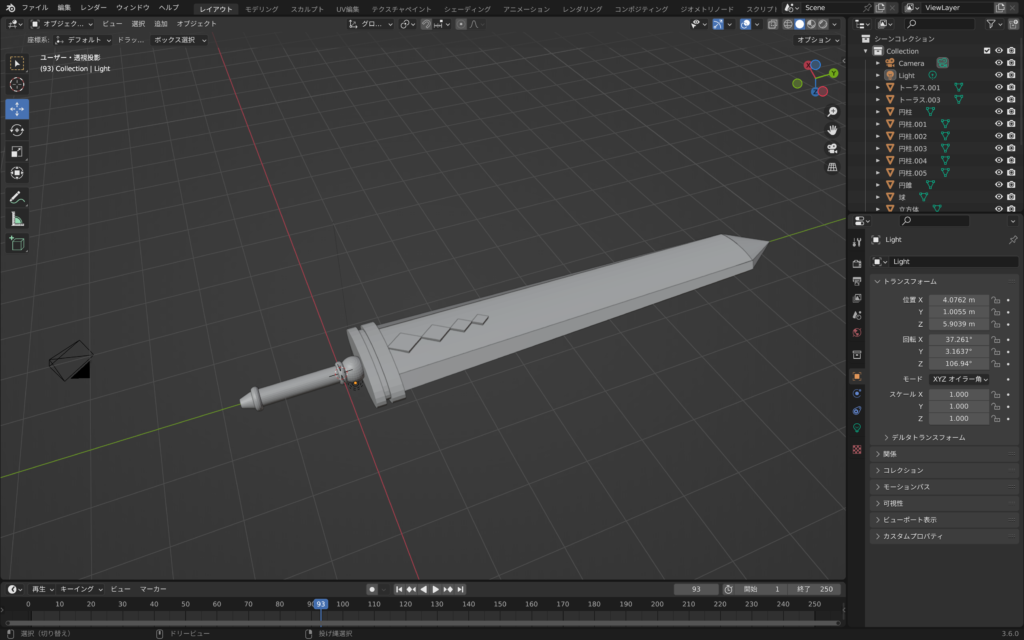Toggle camera view with the camera icon
This screenshot has height=640, width=1024.
[x=832, y=149]
